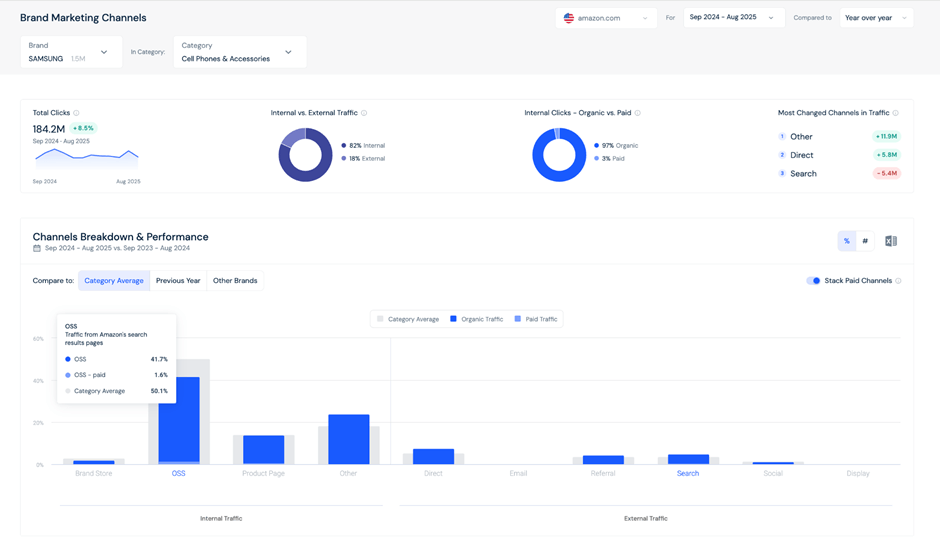Click the Stack Paid Channels info icon
Screen dimensions: 940x544
[898, 281]
